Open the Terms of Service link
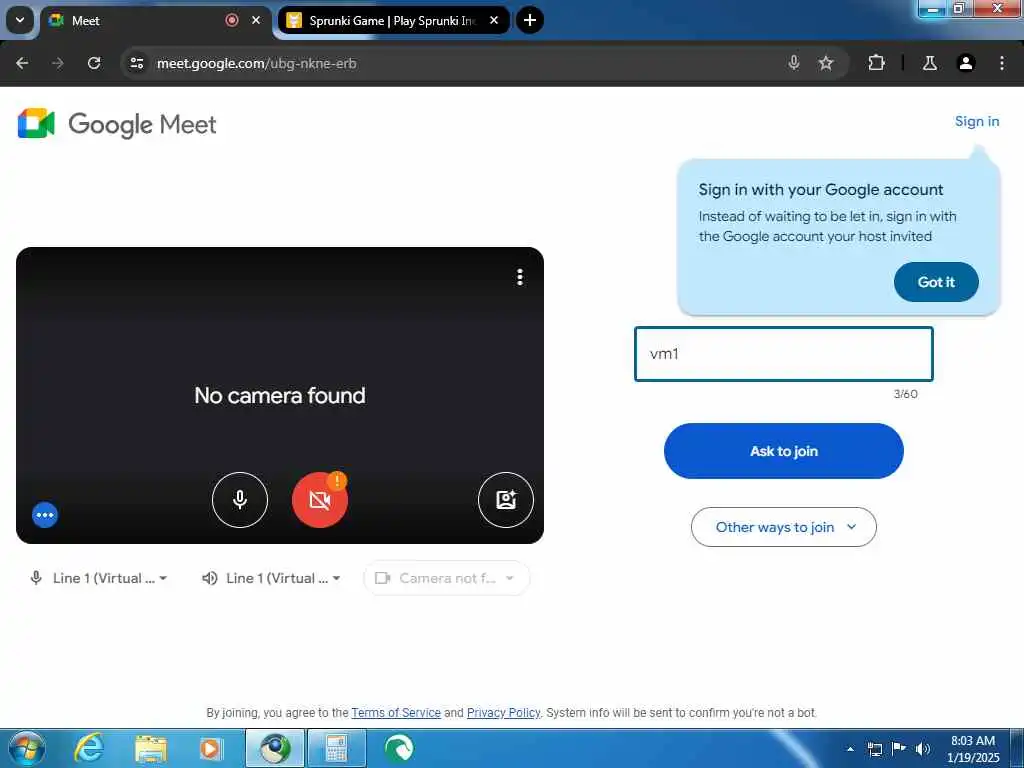 tap(396, 712)
